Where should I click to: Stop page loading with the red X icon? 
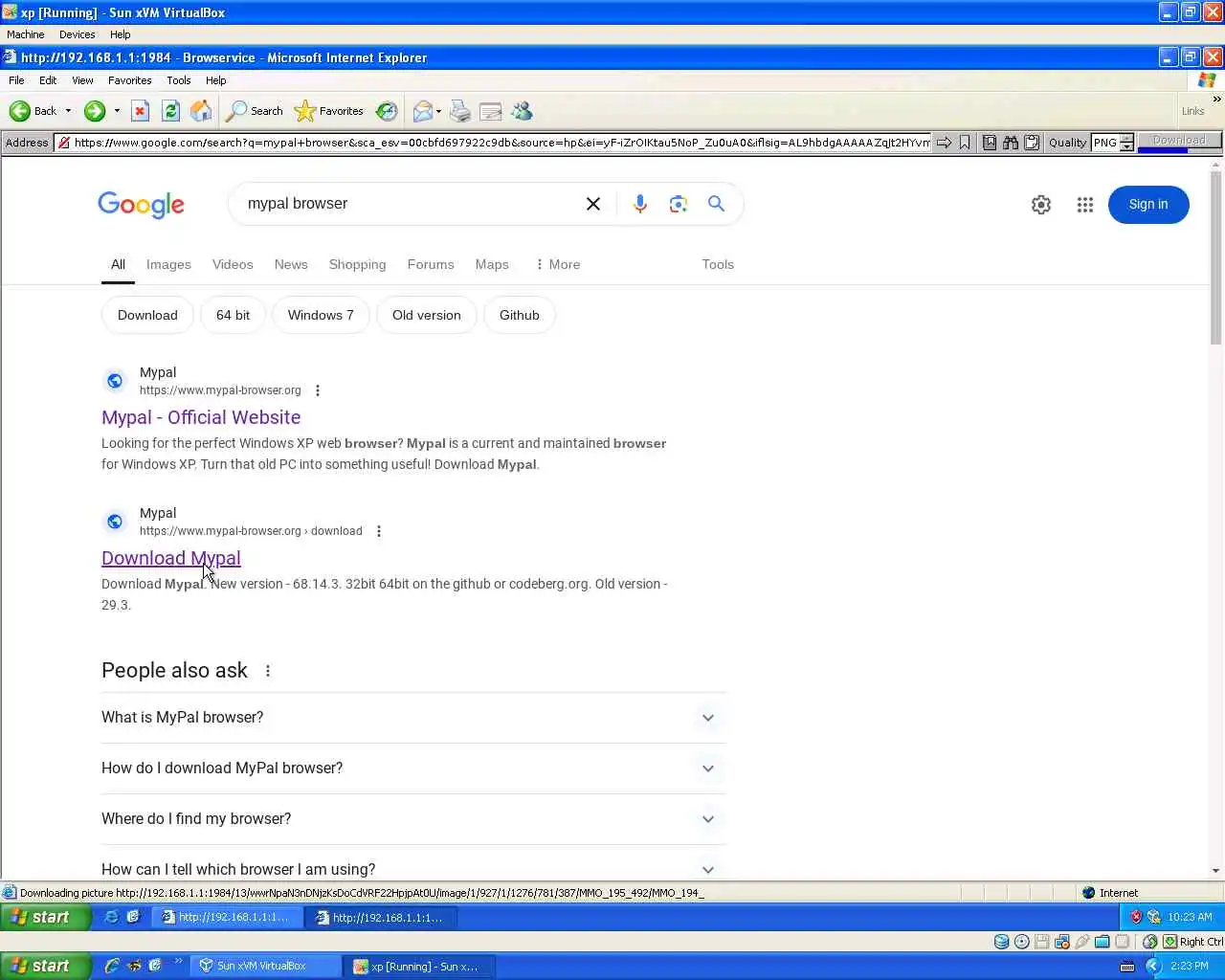point(140,111)
